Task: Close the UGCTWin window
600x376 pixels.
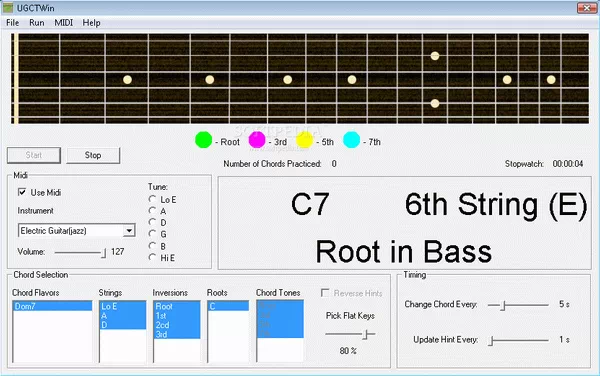Action: [x=587, y=8]
